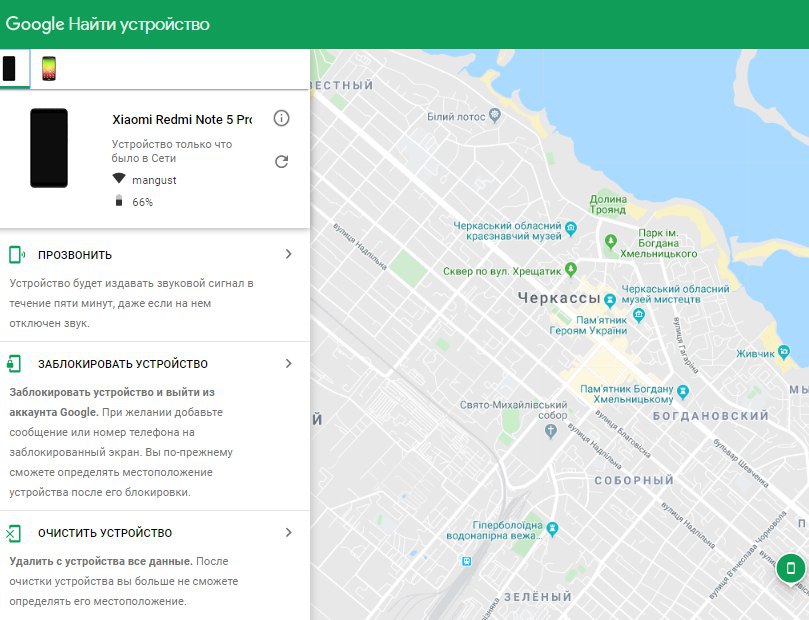Click the large Xiaomi phone image

48,148
